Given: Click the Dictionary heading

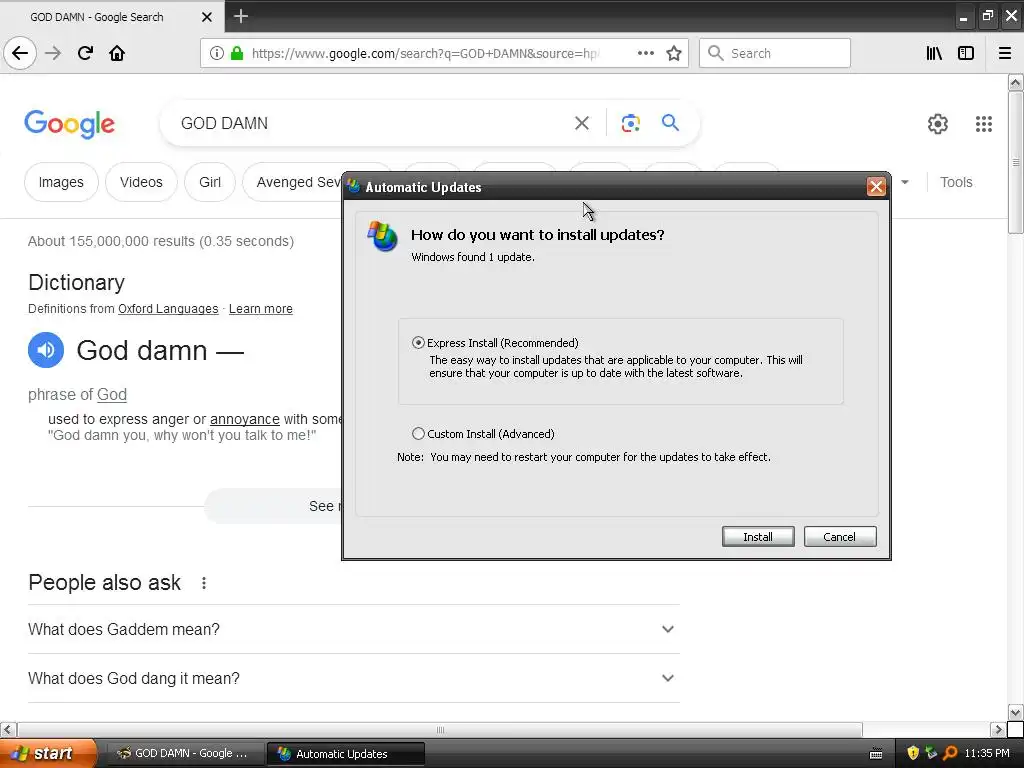Looking at the screenshot, I should (76, 282).
